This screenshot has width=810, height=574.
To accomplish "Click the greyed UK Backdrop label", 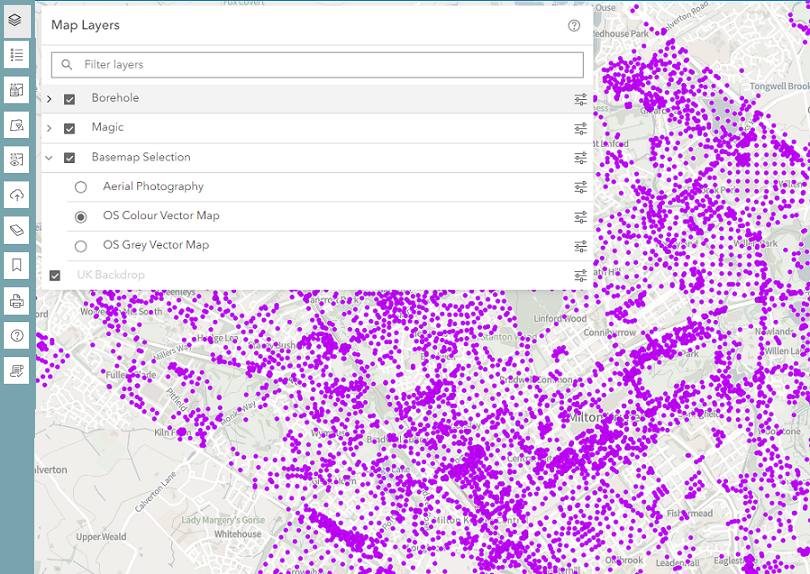I will coord(111,275).
